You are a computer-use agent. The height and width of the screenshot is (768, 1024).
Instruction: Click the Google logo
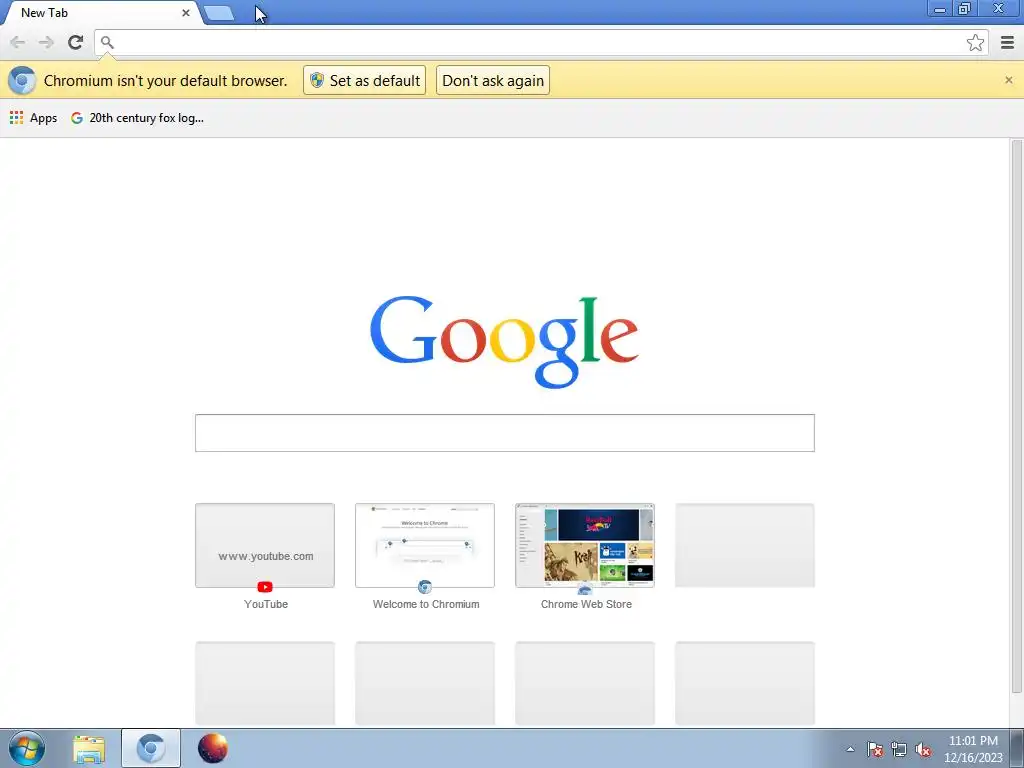(504, 341)
